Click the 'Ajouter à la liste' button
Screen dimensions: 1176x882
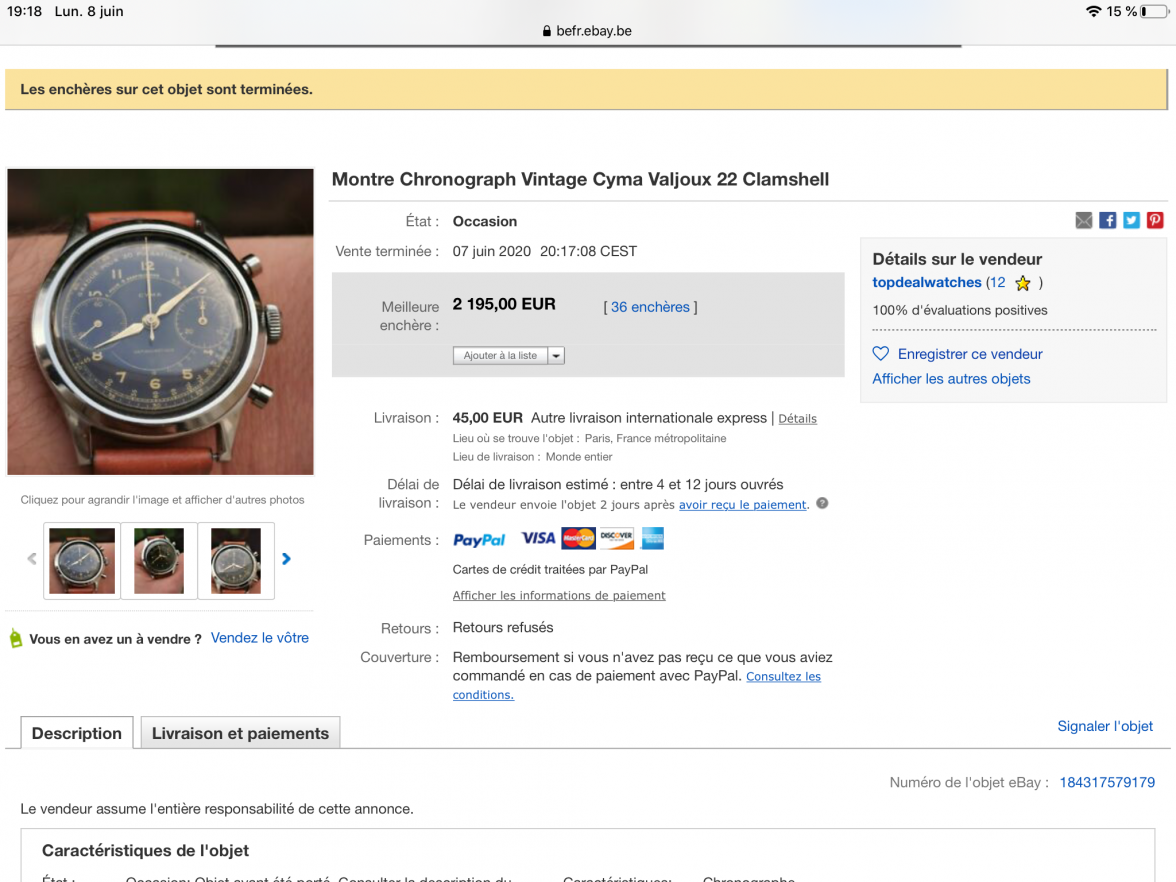click(500, 355)
